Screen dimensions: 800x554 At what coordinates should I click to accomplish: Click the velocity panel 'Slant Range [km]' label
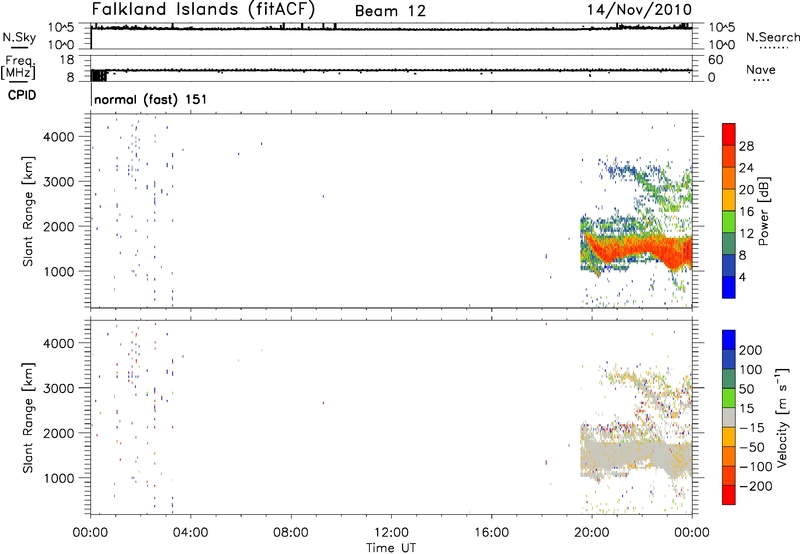coord(28,417)
